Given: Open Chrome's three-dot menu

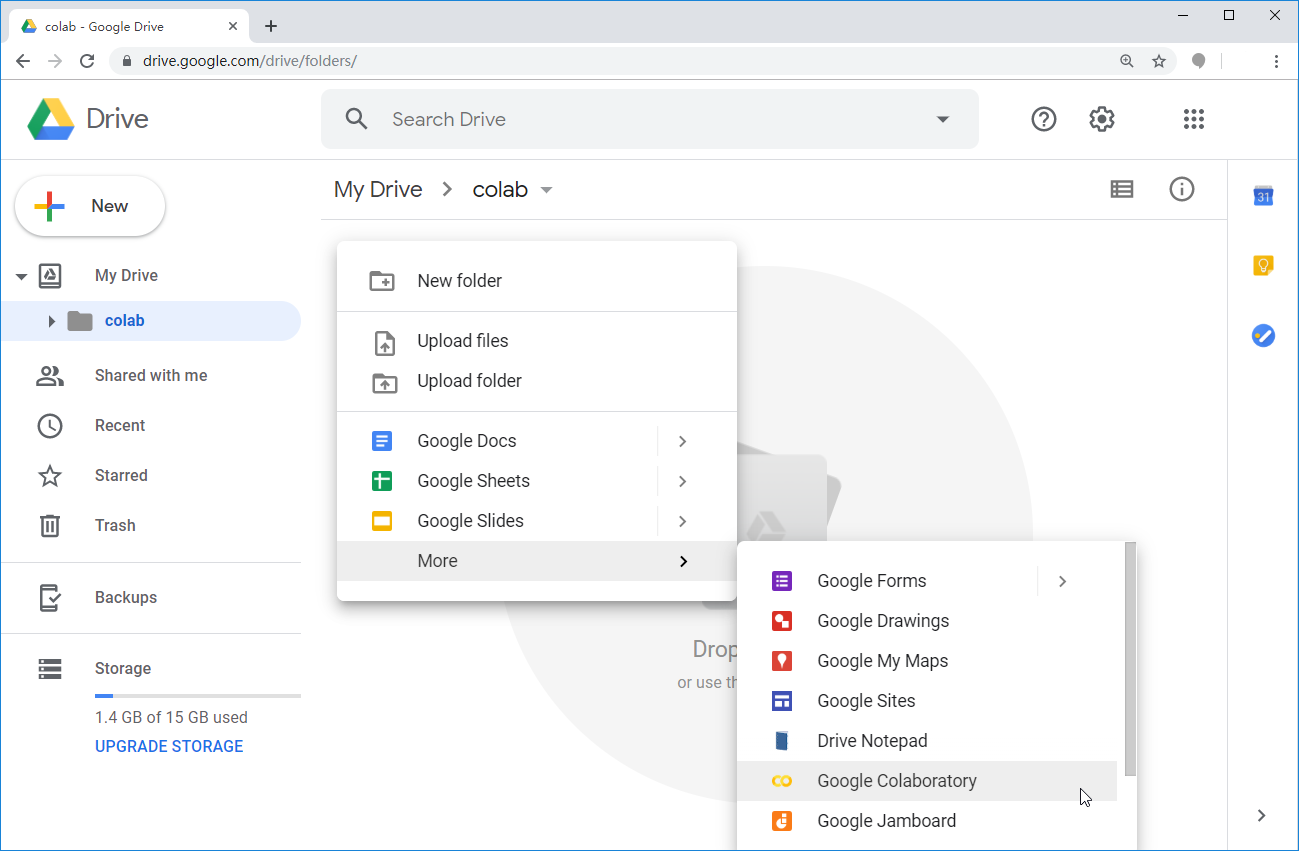Looking at the screenshot, I should pyautogui.click(x=1276, y=61).
